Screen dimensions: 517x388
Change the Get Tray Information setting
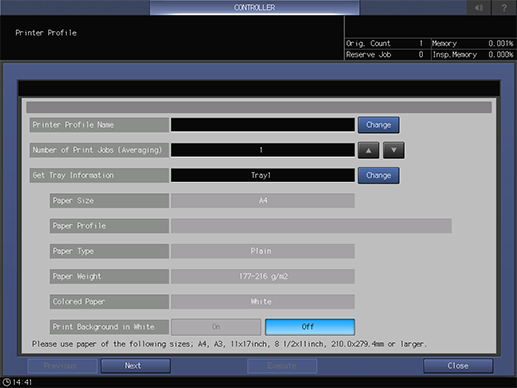coord(378,175)
